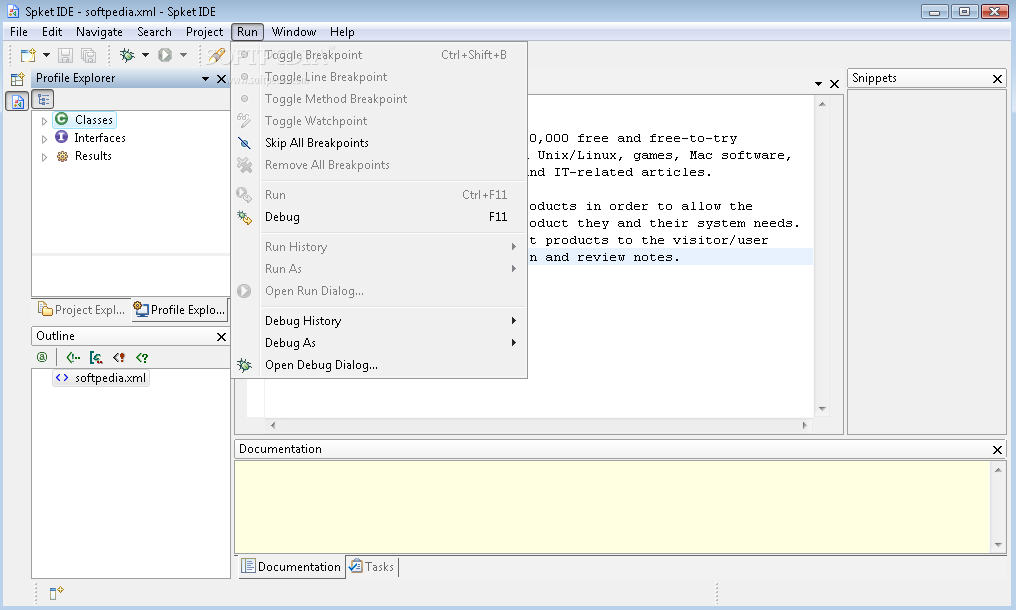This screenshot has width=1016, height=610.
Task: Choose Skip All Breakpoints
Action: [379, 143]
